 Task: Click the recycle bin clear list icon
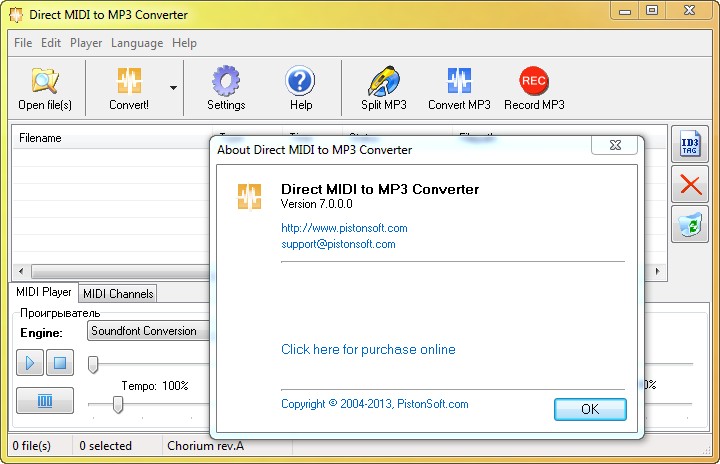click(690, 225)
